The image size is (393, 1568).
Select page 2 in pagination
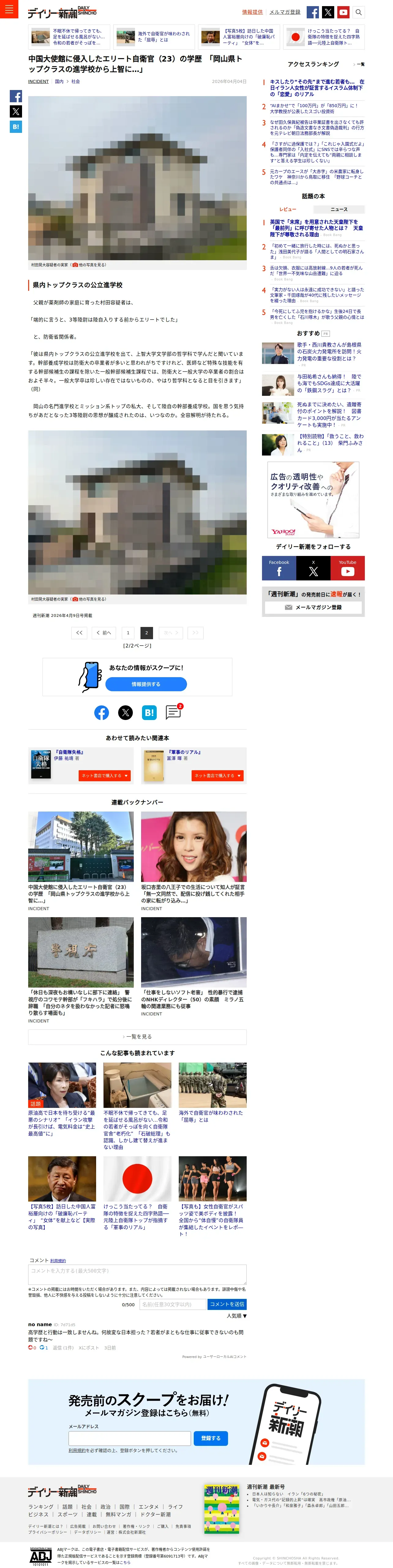(x=147, y=633)
